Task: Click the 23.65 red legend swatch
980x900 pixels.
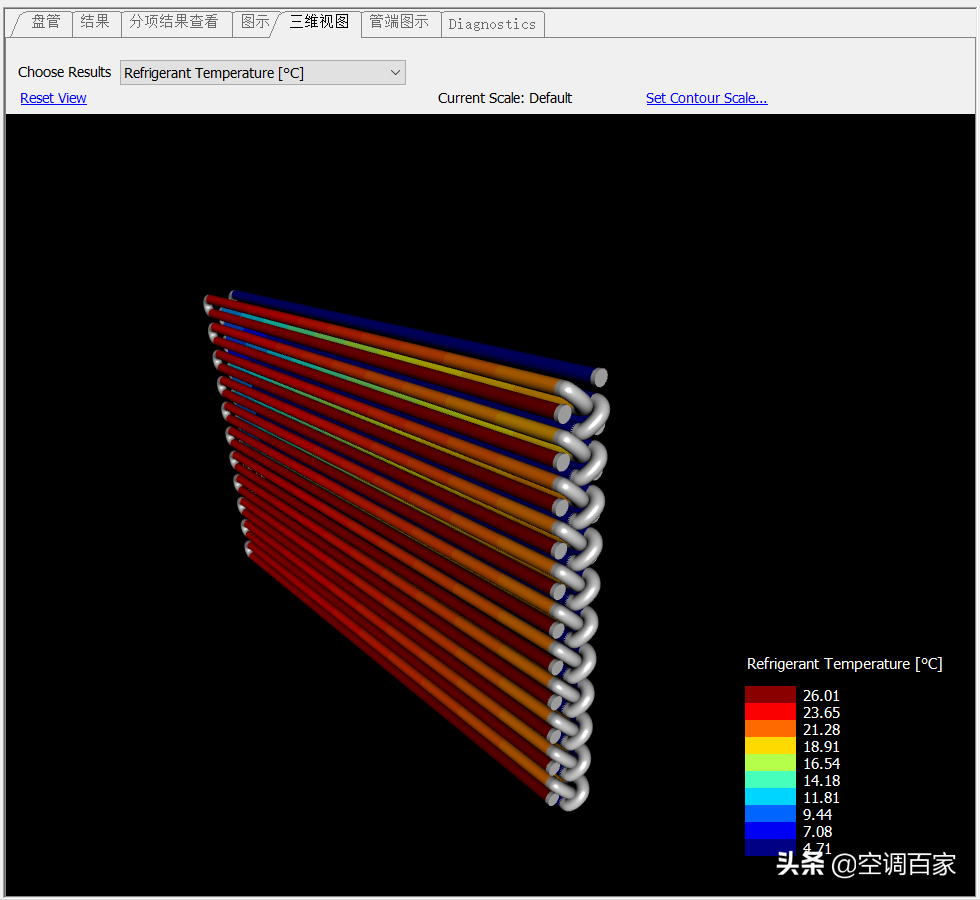Action: pos(770,711)
